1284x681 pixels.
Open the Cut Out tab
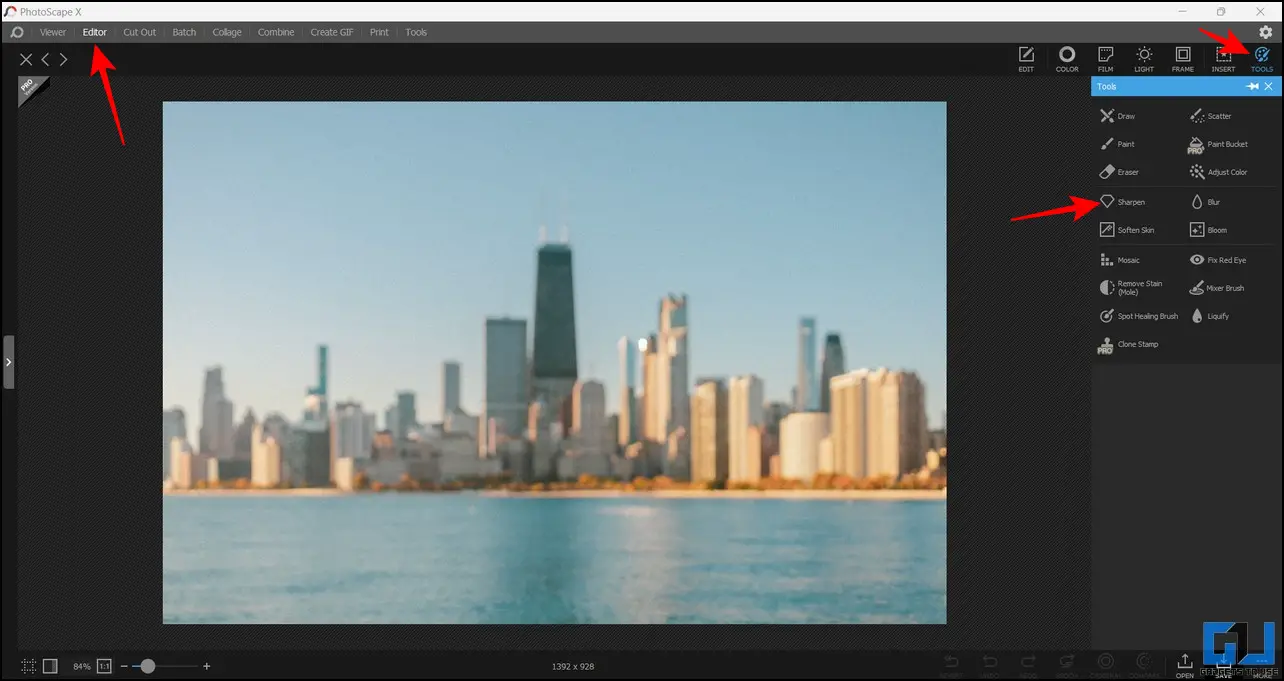click(x=140, y=32)
